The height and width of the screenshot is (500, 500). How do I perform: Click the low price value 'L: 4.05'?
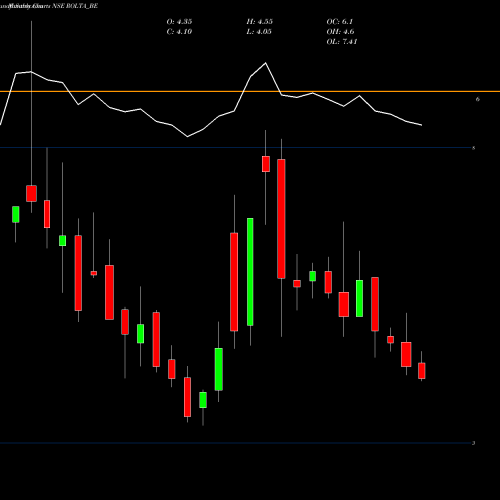[259, 32]
